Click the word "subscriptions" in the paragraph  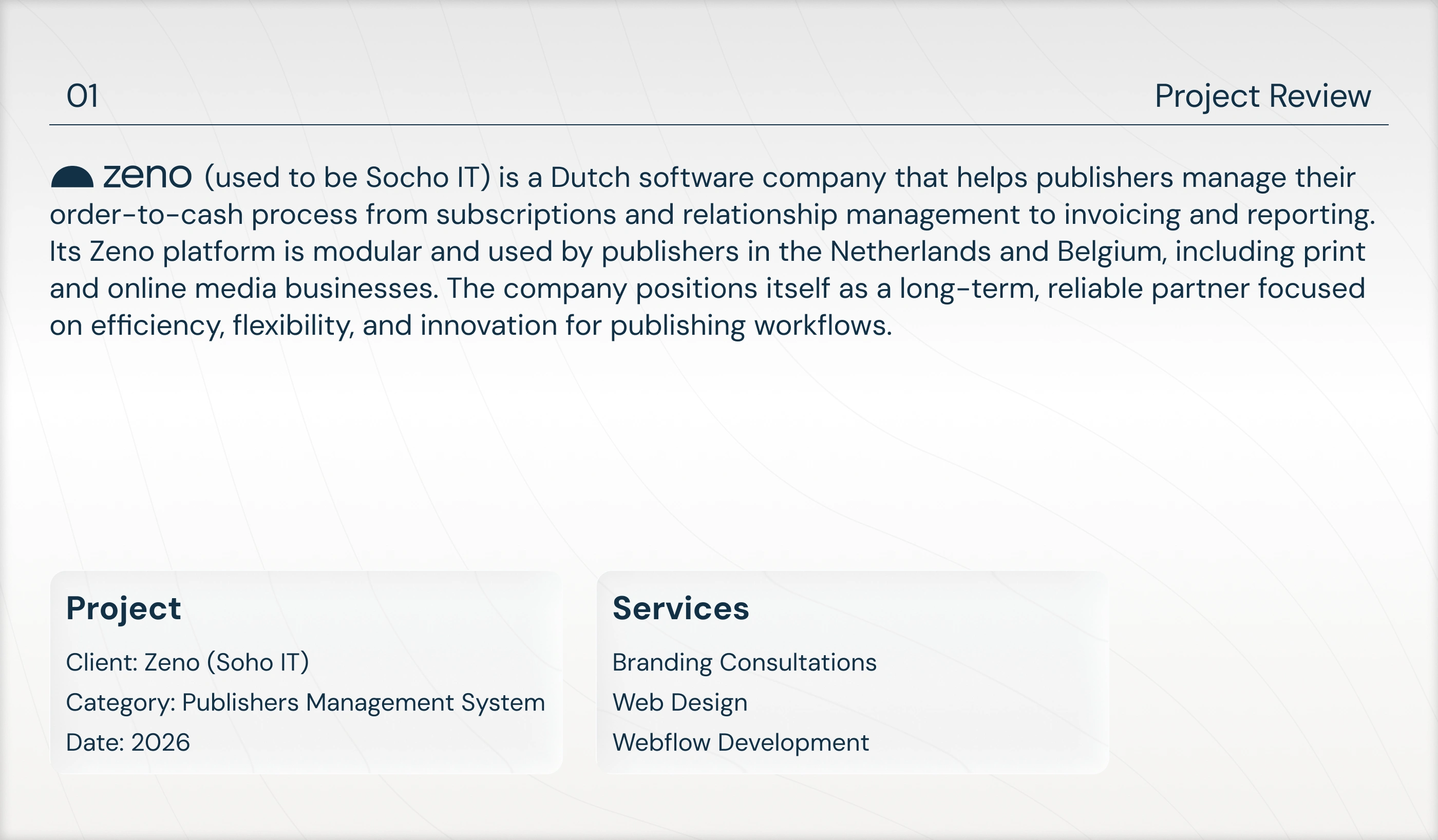(x=526, y=215)
